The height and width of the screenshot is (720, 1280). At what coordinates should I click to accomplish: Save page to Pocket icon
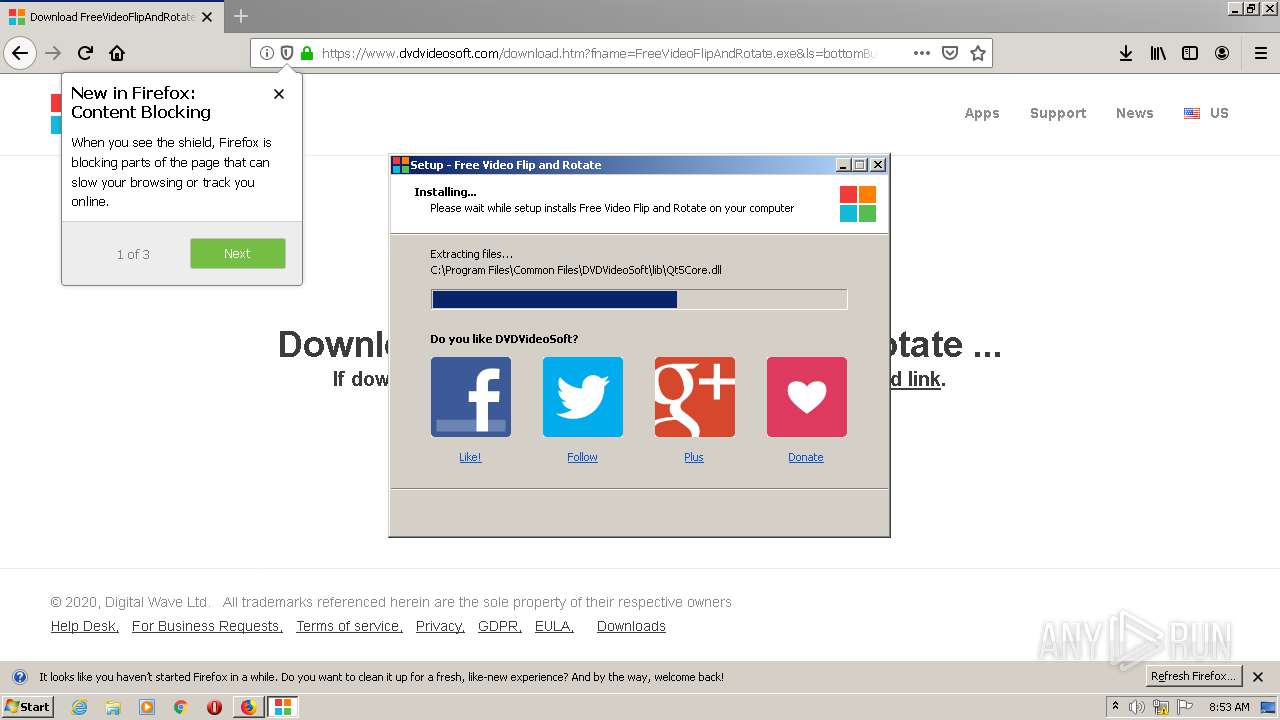click(x=950, y=53)
